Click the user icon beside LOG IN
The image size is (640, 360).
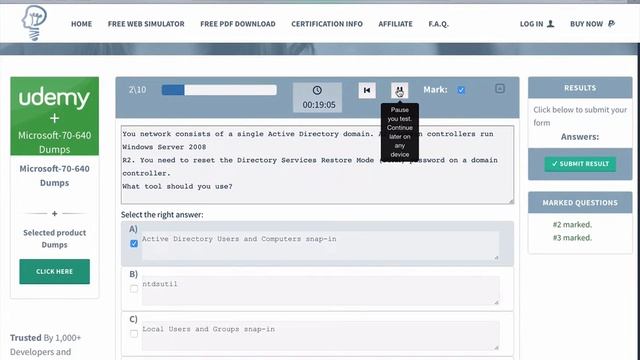(x=551, y=24)
